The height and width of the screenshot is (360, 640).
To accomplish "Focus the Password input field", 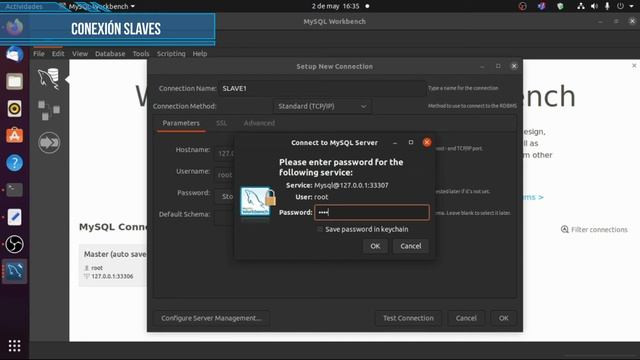I will coord(372,212).
